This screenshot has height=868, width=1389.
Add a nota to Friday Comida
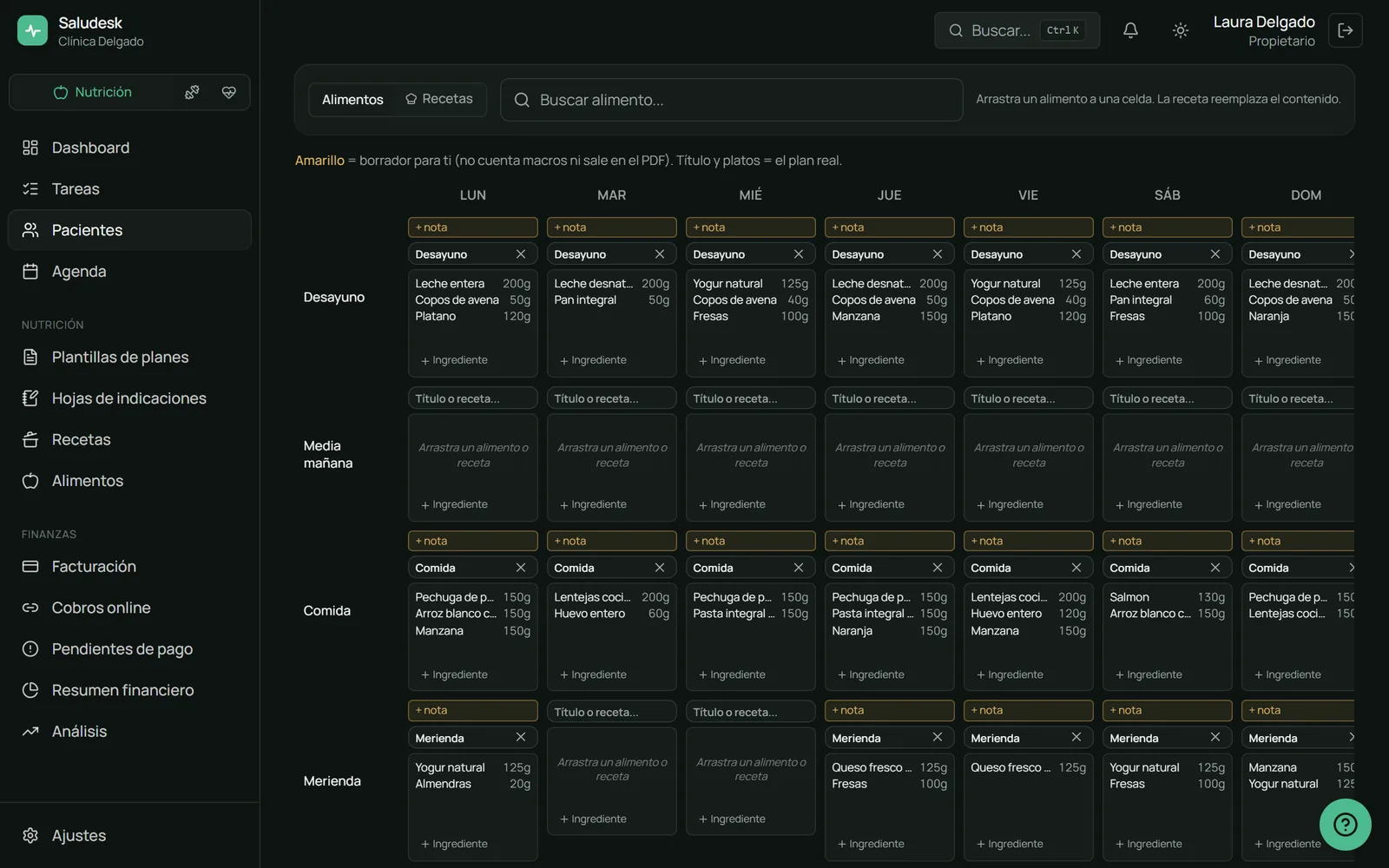[x=1029, y=541]
